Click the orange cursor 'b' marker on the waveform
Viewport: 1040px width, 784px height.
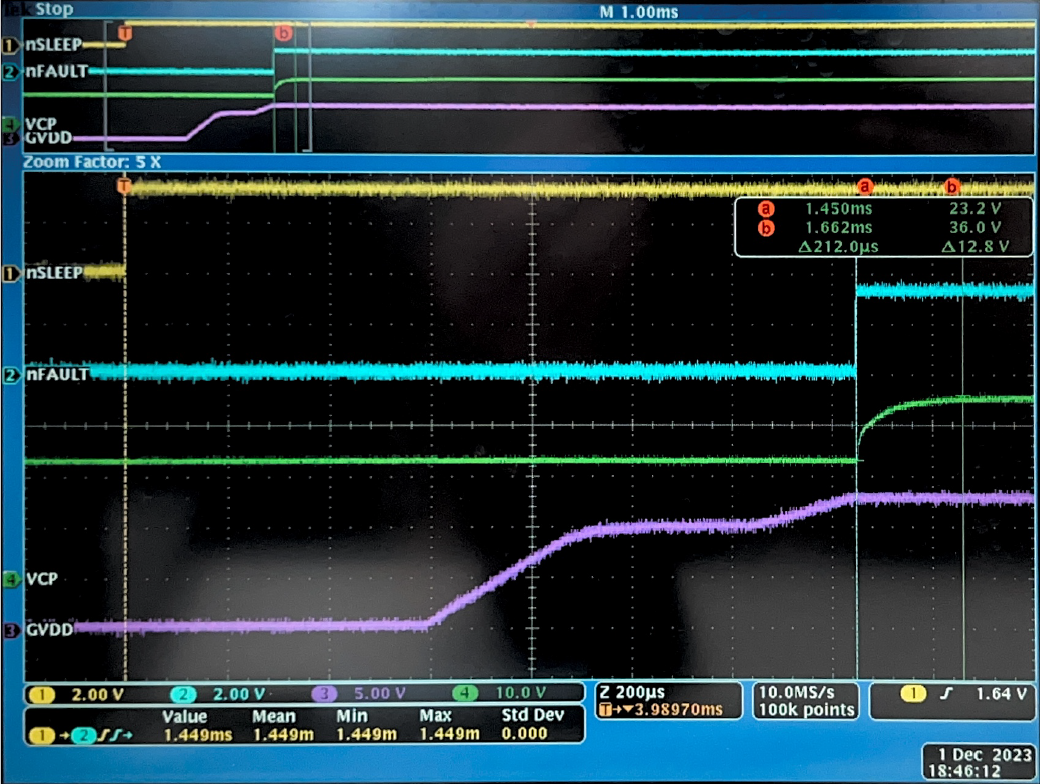[951, 186]
